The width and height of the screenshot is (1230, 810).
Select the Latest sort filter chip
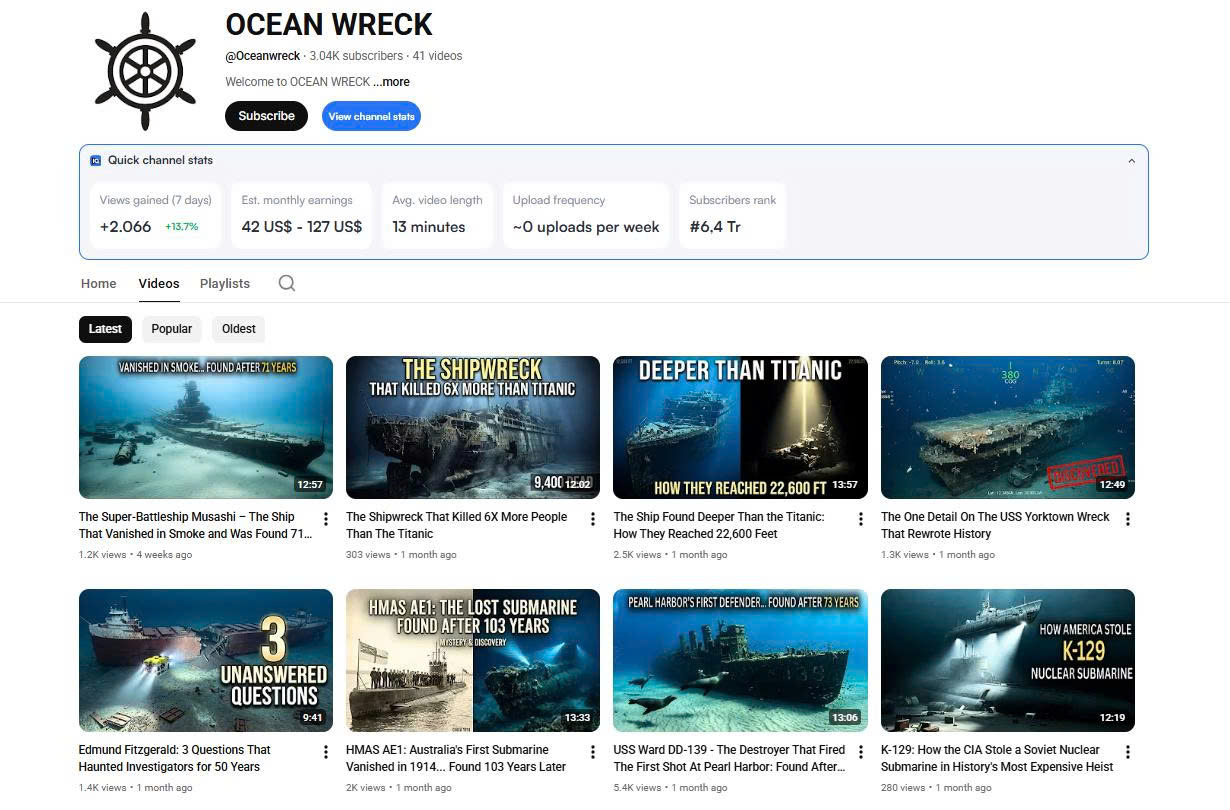pos(105,329)
